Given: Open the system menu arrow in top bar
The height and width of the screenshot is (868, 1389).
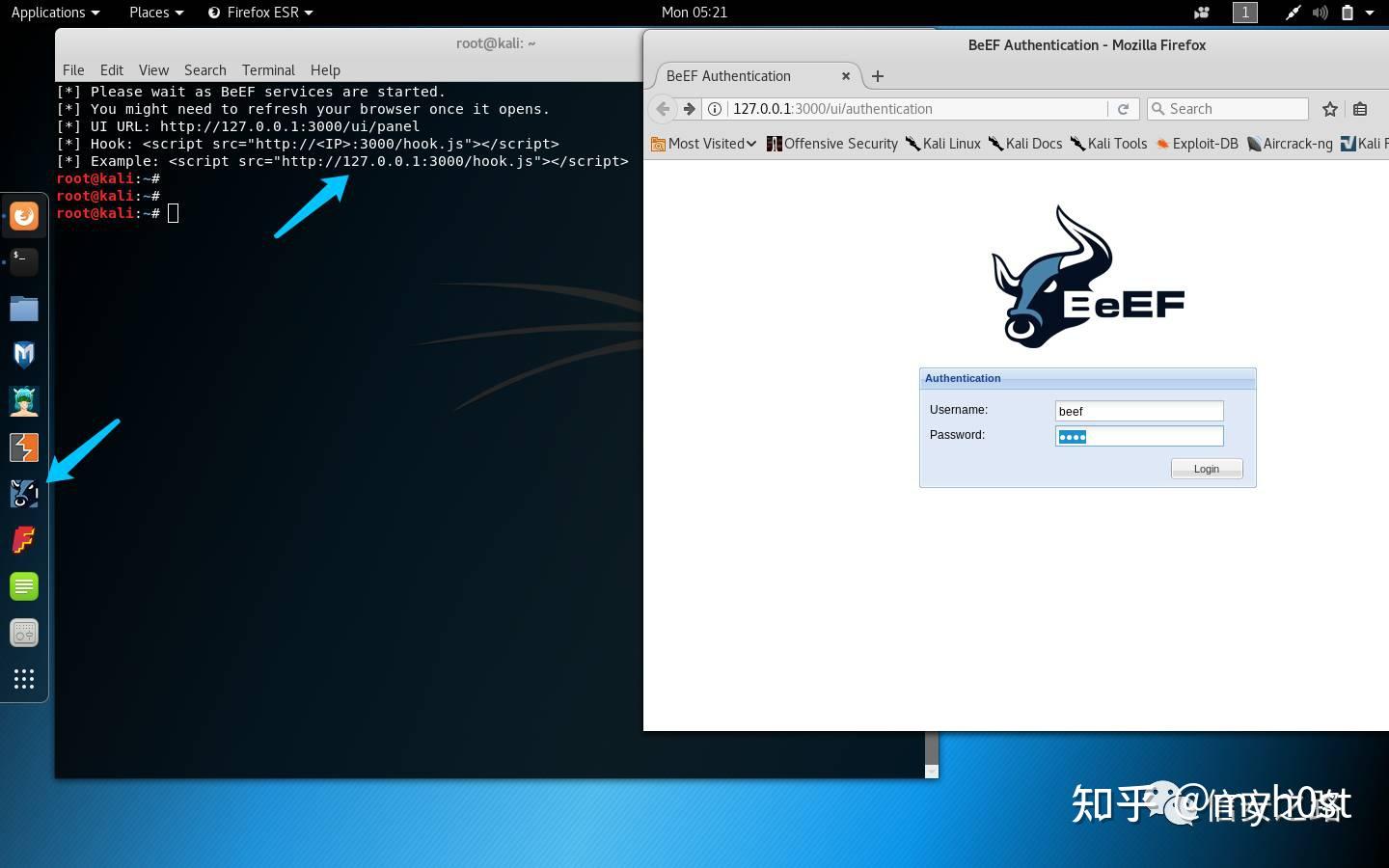Looking at the screenshot, I should tap(1370, 13).
